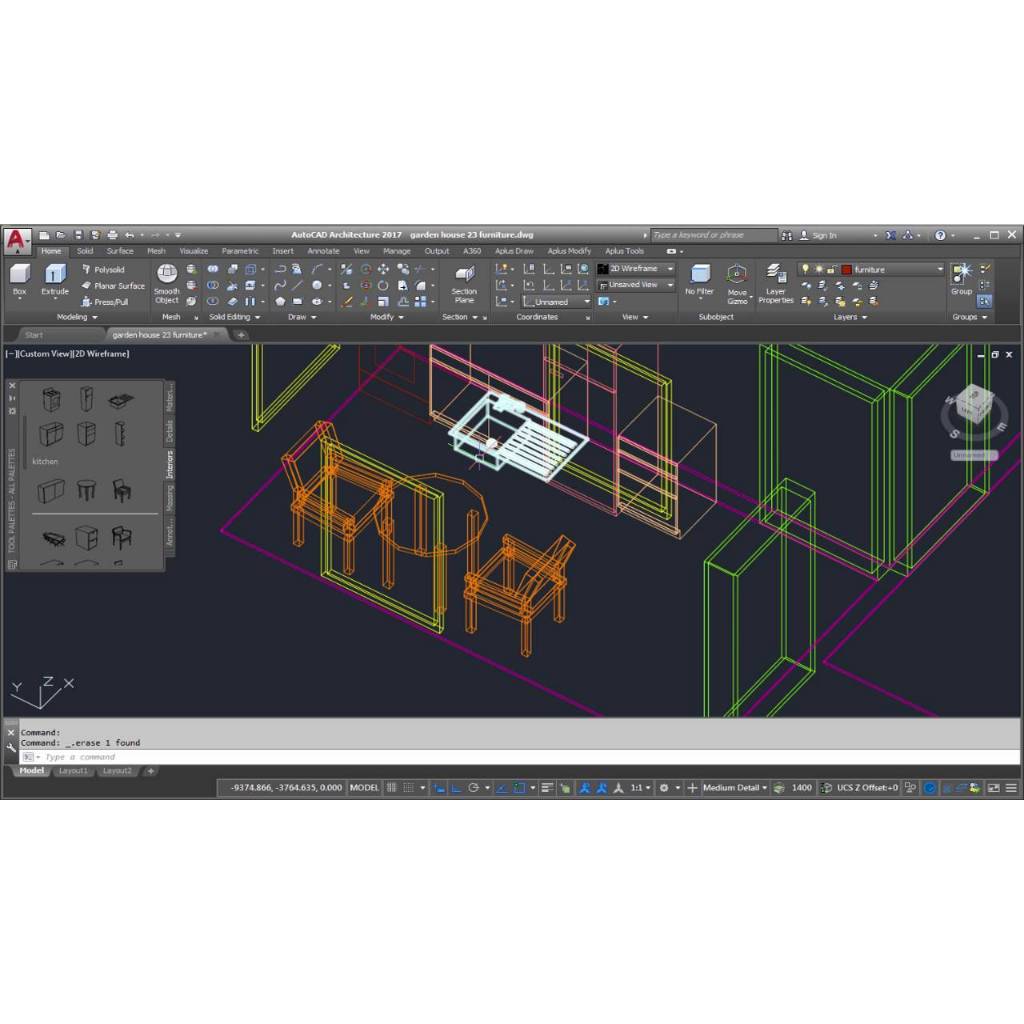Open the Medium Detail level dropdown
This screenshot has height=1024, width=1024.
point(735,788)
